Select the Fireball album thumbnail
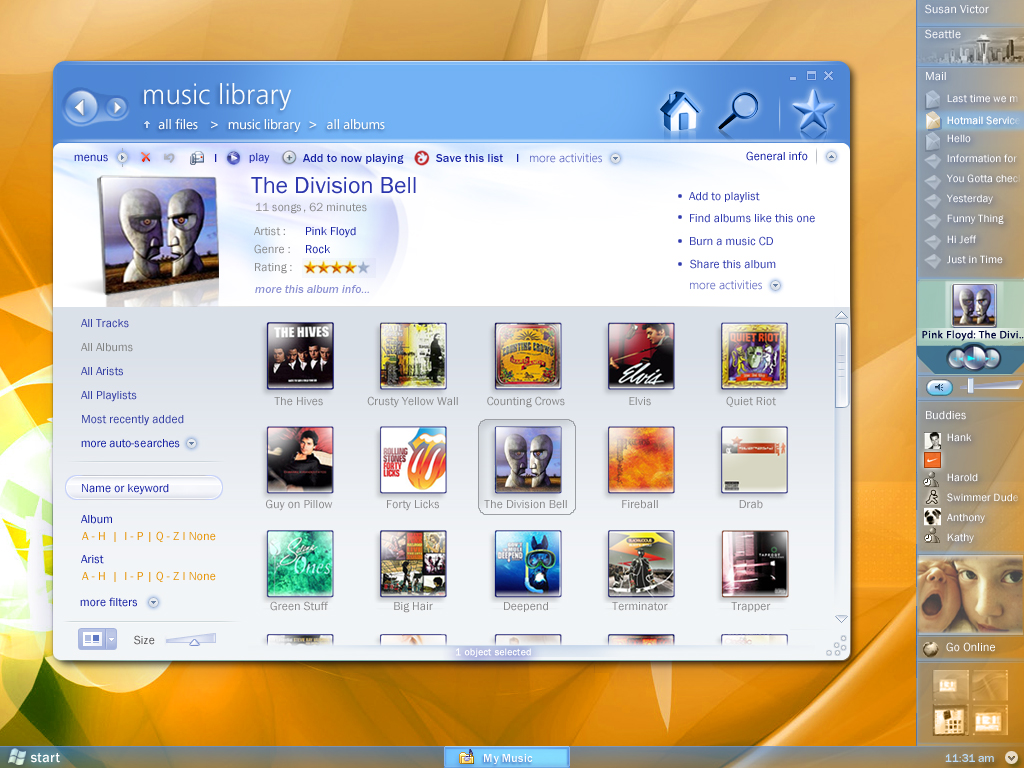This screenshot has height=768, width=1024. point(641,460)
